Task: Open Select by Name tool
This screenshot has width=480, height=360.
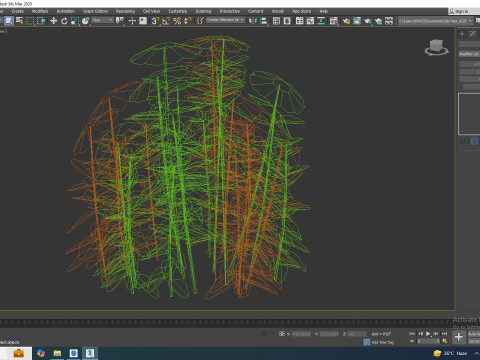Action: tap(20, 21)
